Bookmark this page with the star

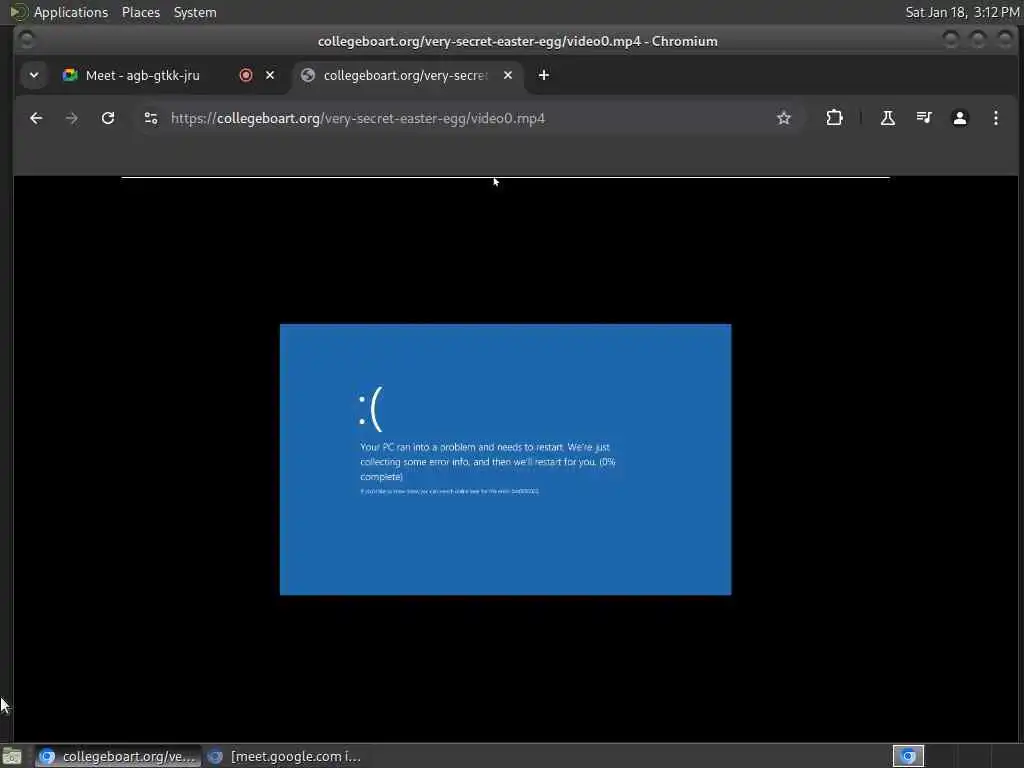784,118
